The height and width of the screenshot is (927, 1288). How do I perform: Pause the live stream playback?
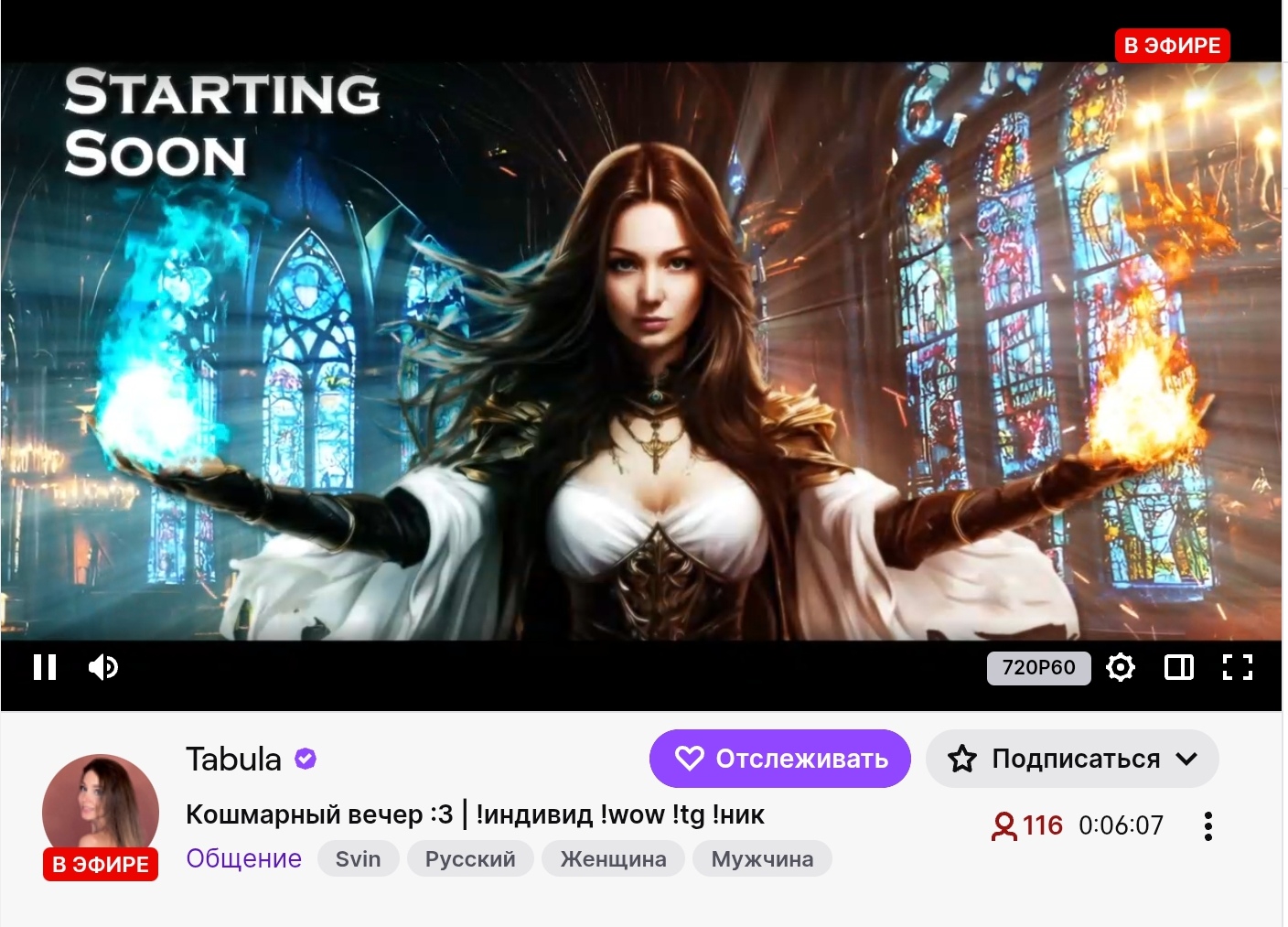45,667
